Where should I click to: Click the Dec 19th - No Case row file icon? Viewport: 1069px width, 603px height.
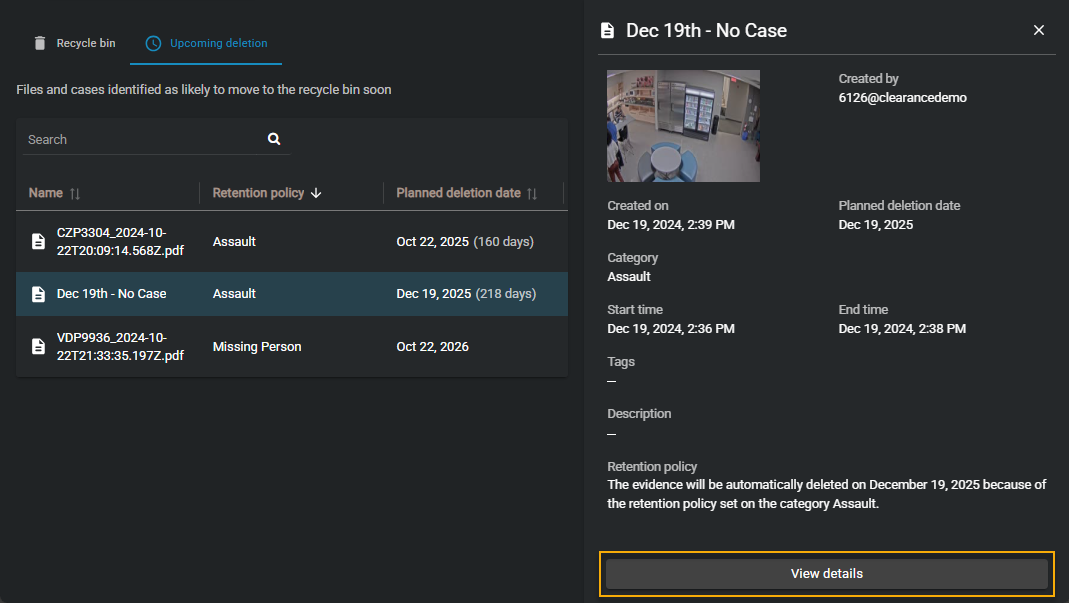38,294
